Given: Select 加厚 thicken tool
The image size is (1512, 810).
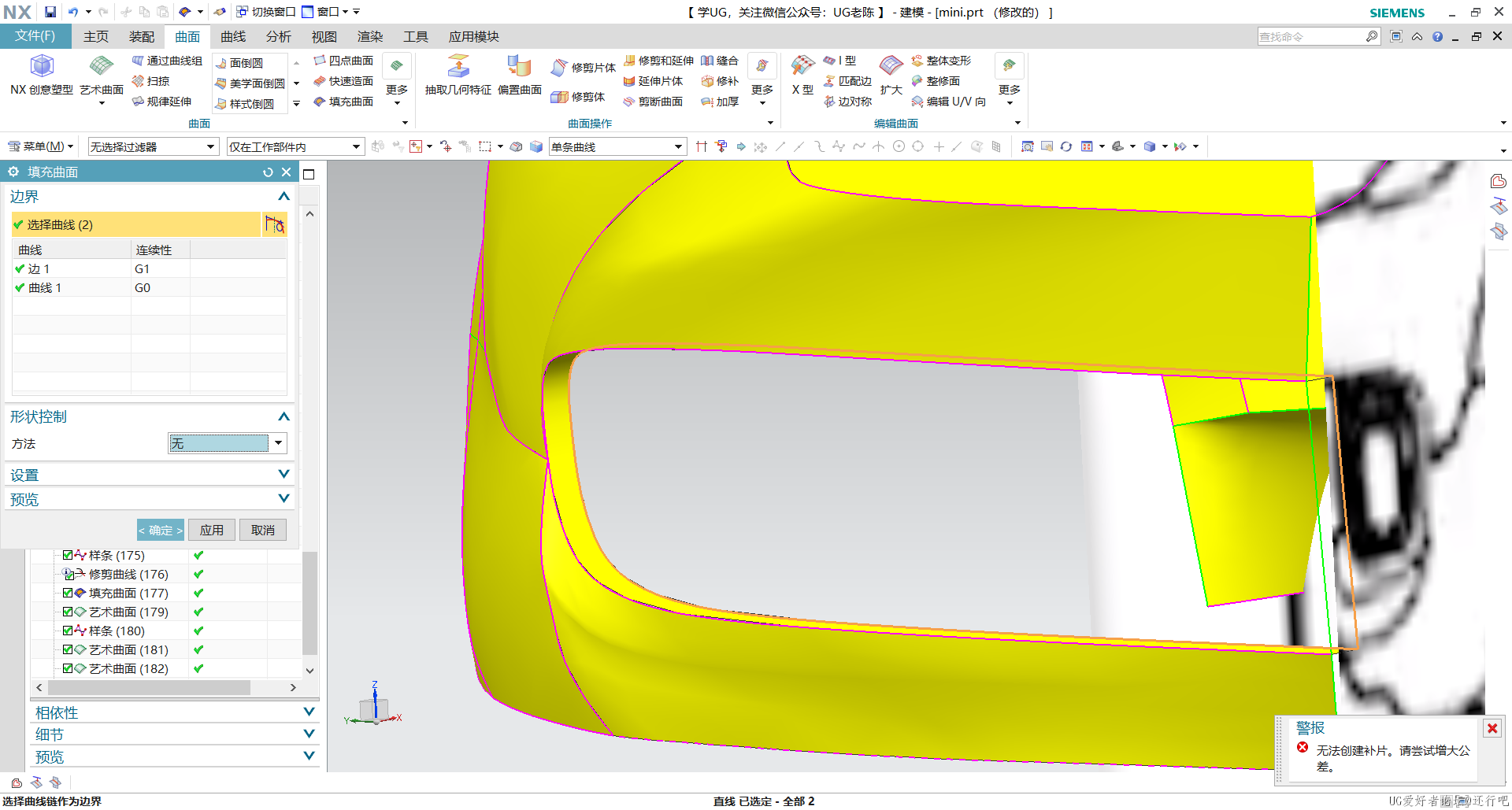Looking at the screenshot, I should (720, 102).
